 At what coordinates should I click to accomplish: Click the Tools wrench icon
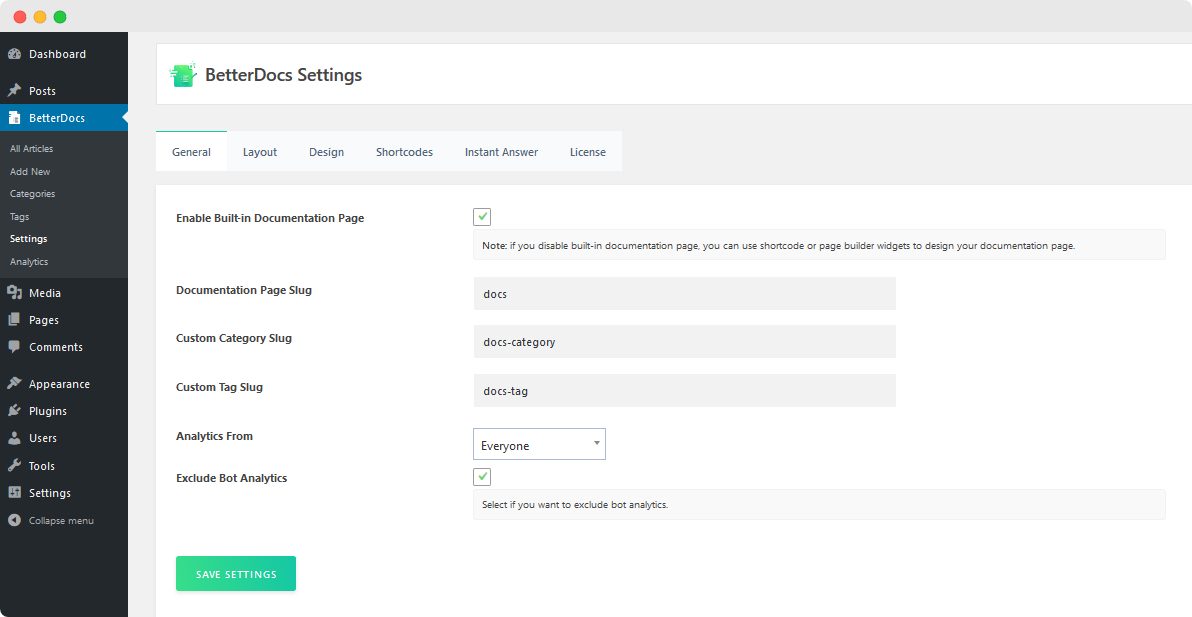(x=14, y=466)
